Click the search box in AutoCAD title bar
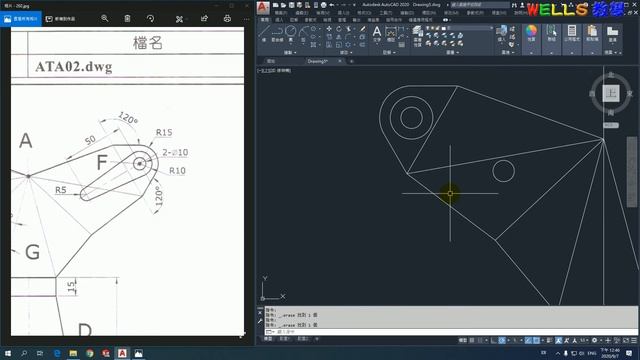640x360 pixels. click(480, 5)
